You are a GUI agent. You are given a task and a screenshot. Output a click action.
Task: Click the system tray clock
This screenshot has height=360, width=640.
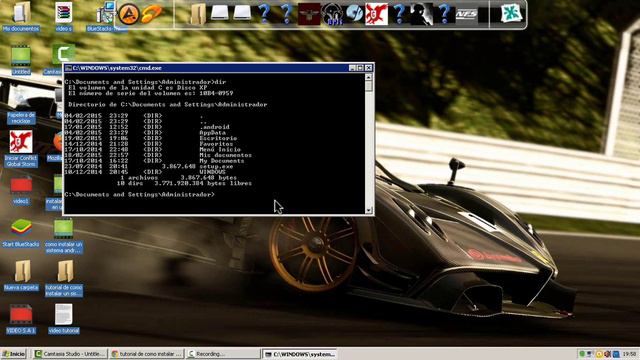click(x=629, y=354)
